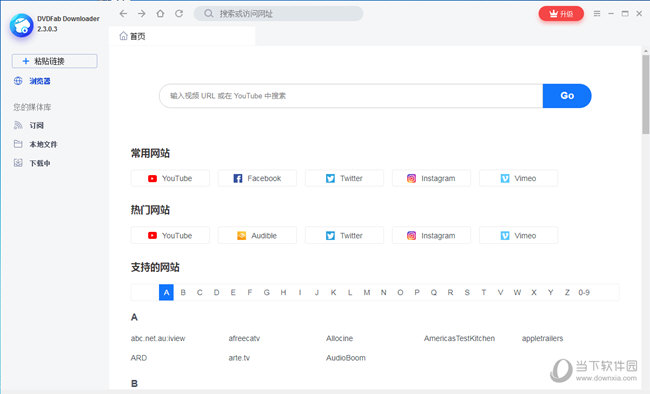Screen dimensions: 650x394
Task: Select letter Y in the site index
Action: click(x=551, y=292)
